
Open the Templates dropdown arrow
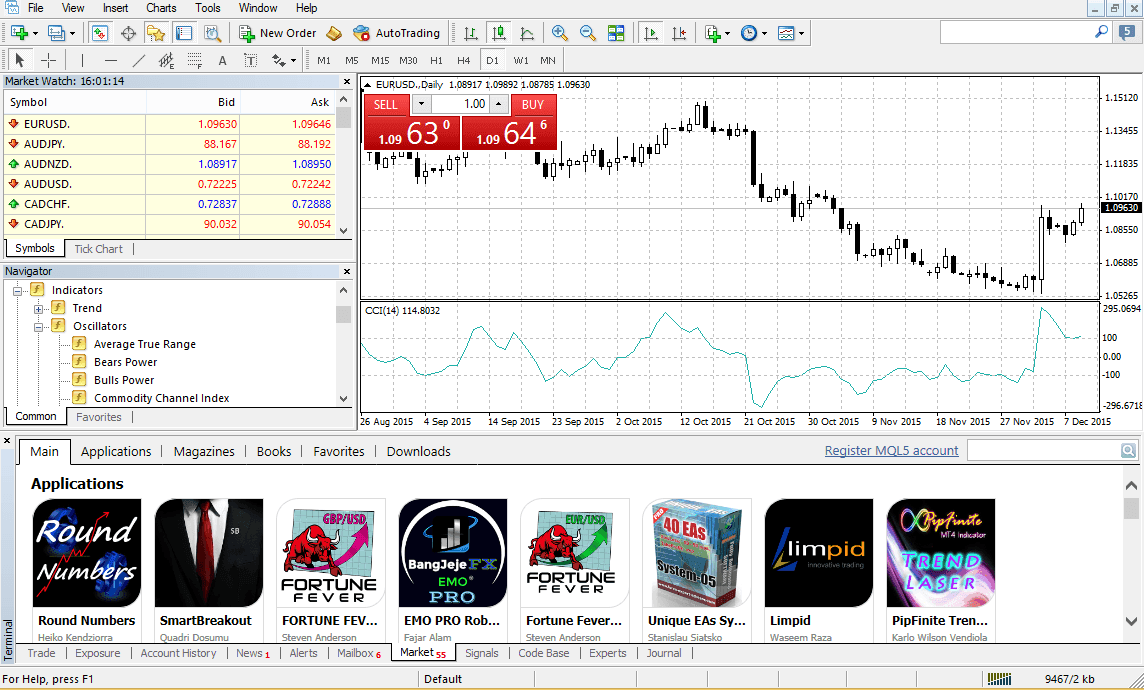801,34
